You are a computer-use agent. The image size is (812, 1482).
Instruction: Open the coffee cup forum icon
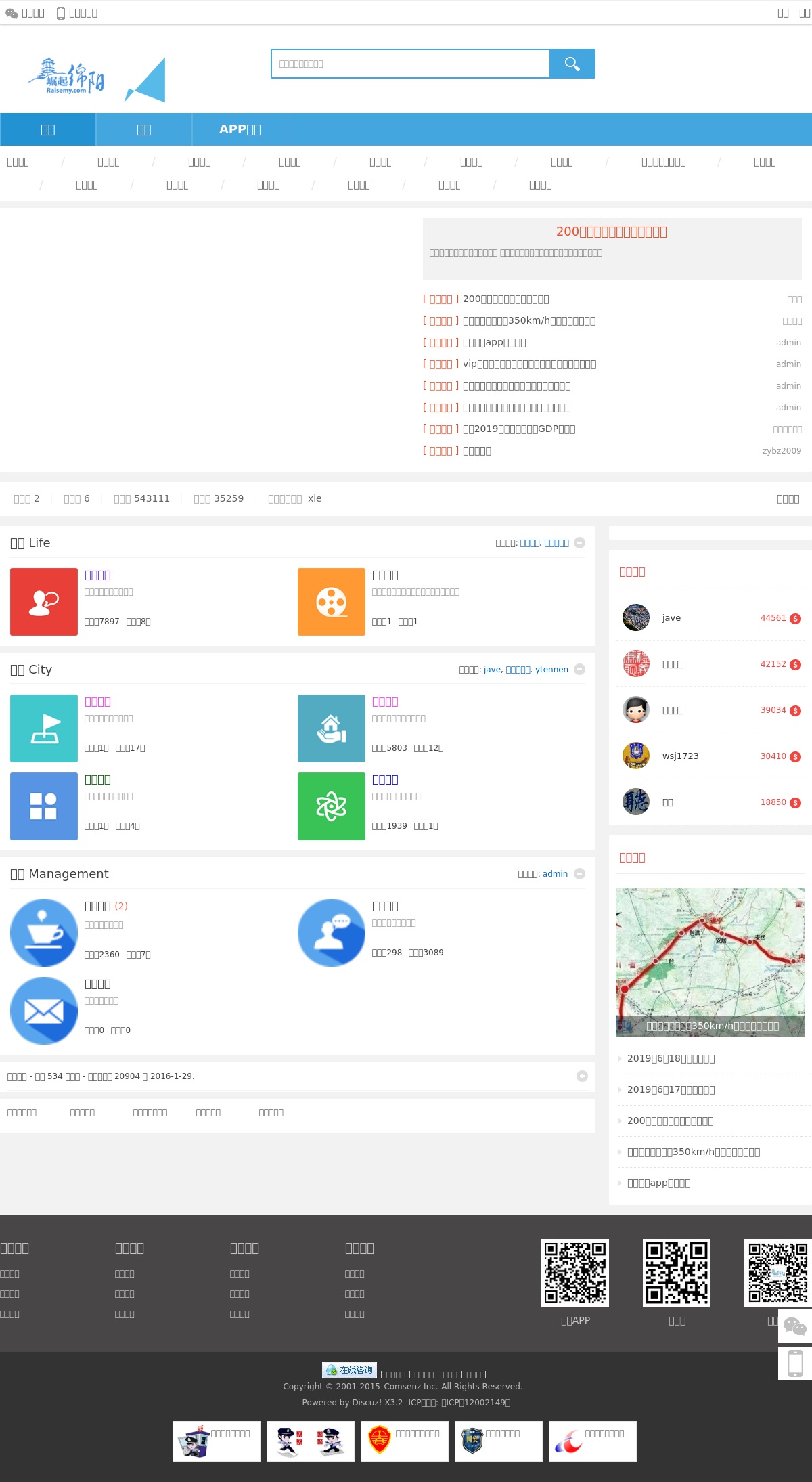tap(44, 933)
